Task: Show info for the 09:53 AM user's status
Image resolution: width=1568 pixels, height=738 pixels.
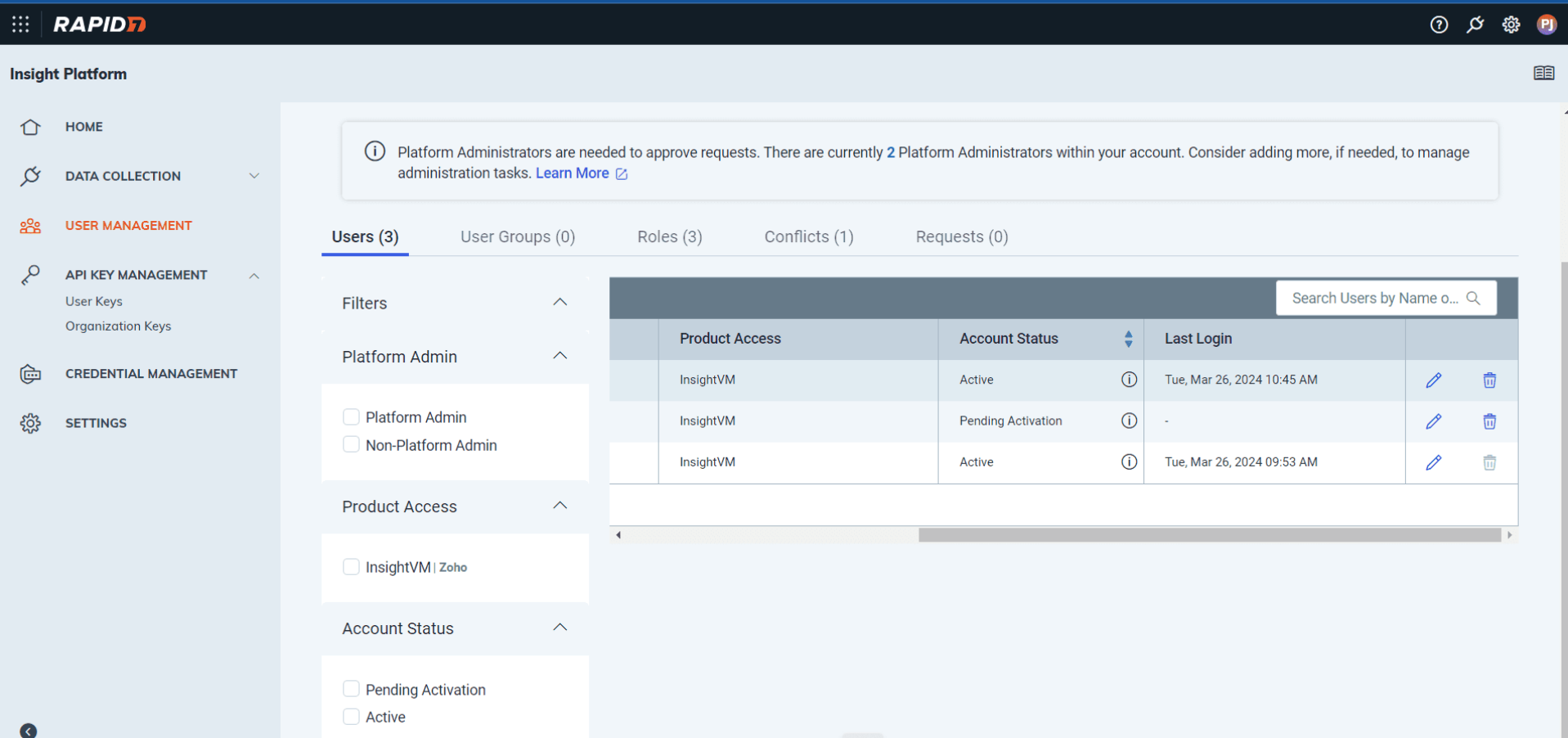Action: click(1129, 461)
